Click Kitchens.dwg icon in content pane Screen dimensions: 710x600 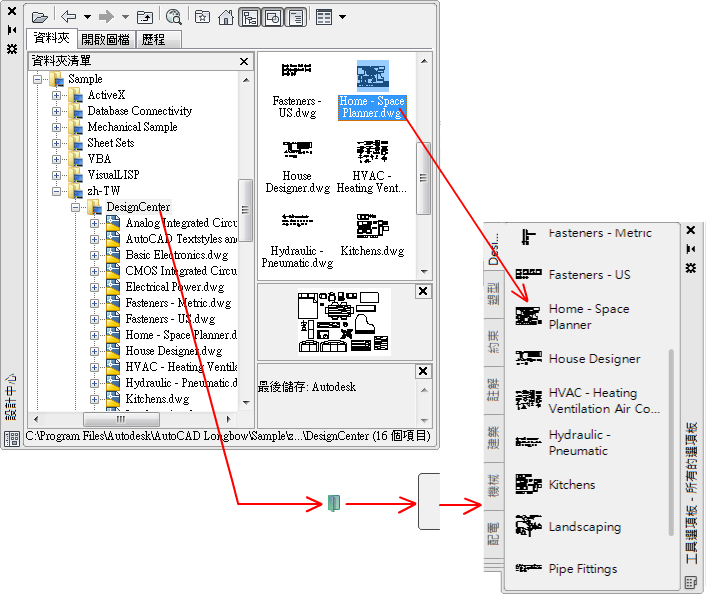(x=372, y=226)
